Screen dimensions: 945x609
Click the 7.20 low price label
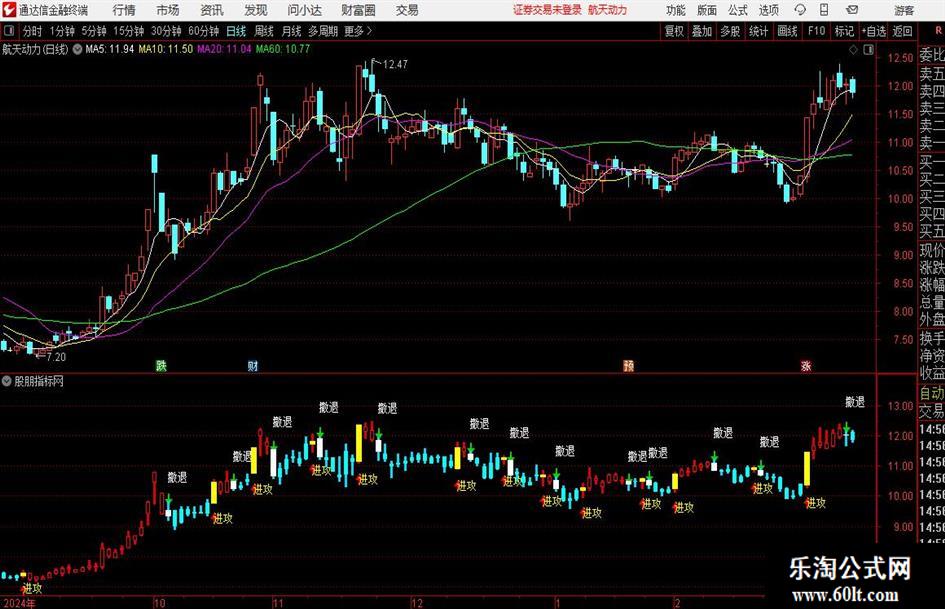[x=56, y=357]
